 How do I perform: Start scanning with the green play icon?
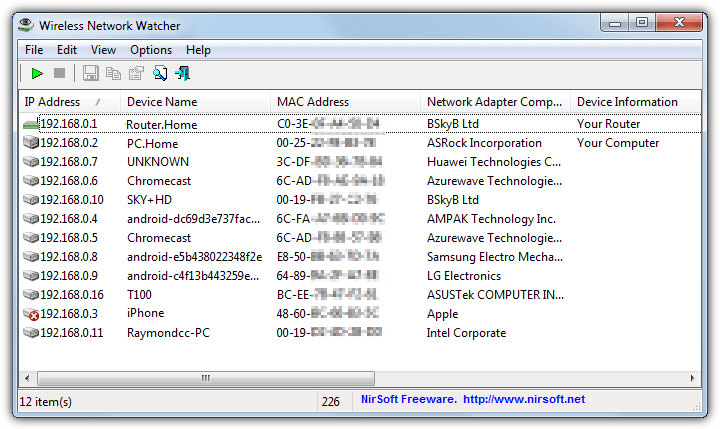[37, 73]
